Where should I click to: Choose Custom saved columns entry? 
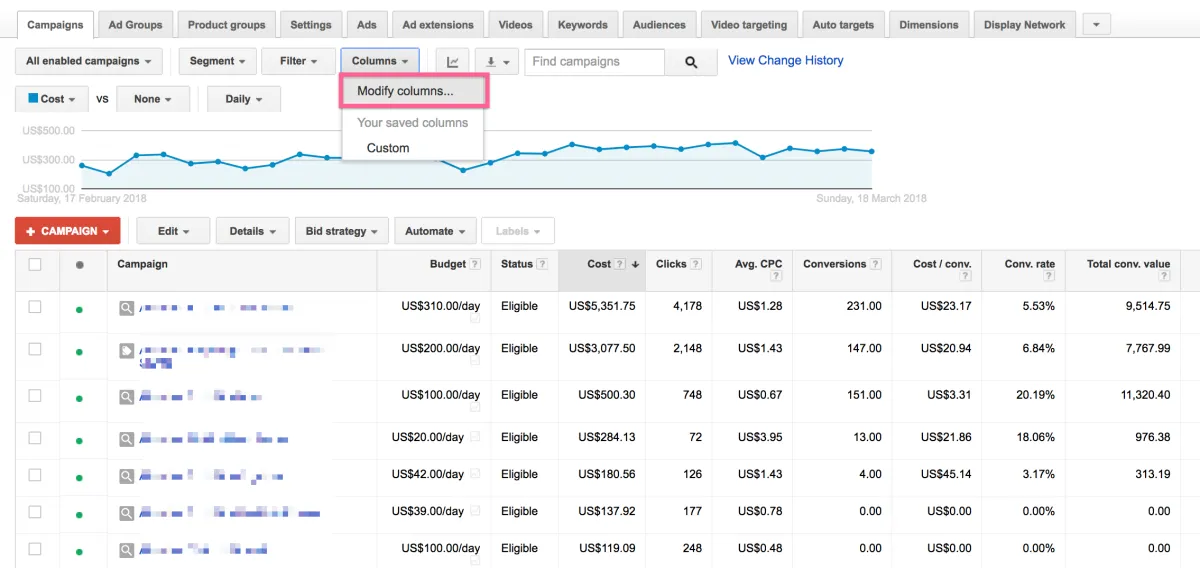(388, 148)
